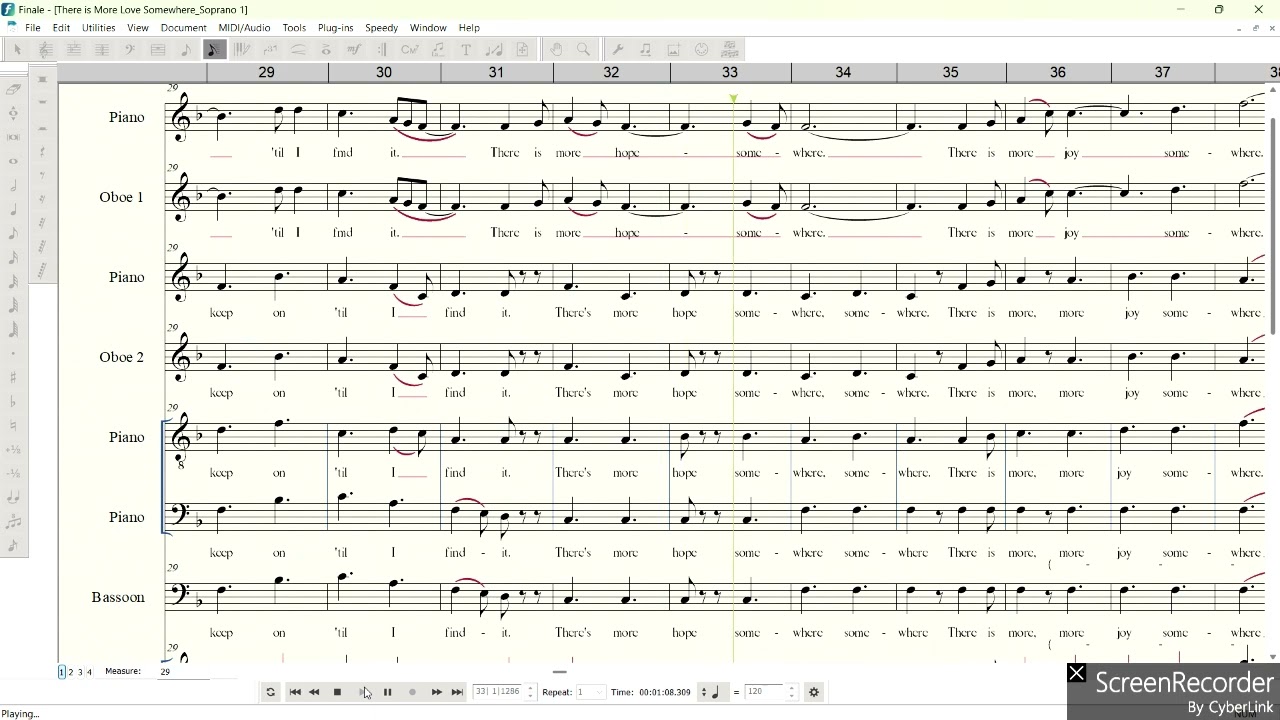Screen dimensions: 1280x720
Task: Select the Simple Entry tool
Action: coord(186,49)
